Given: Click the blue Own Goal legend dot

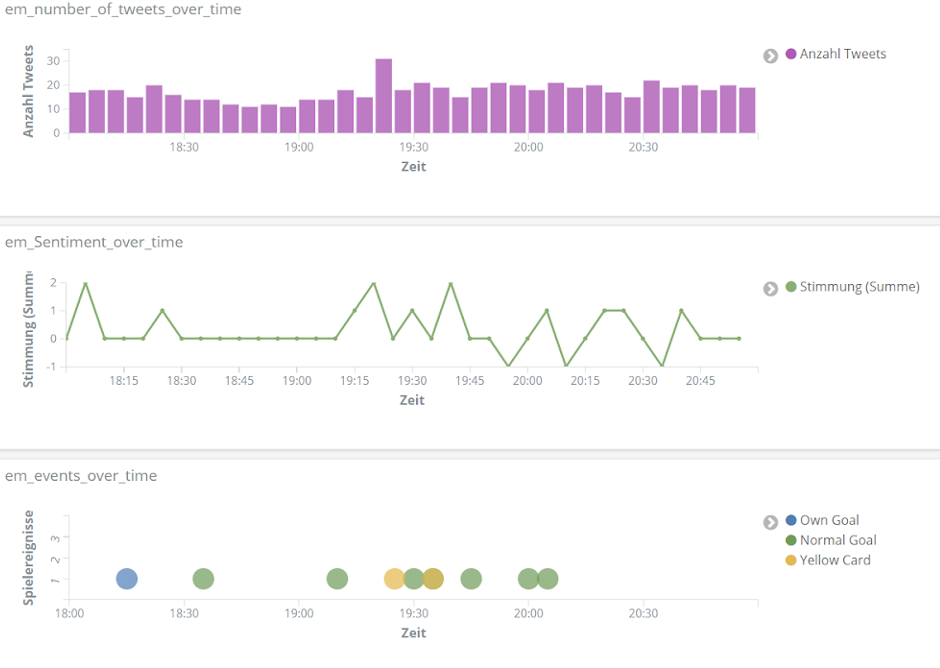Looking at the screenshot, I should [x=791, y=520].
